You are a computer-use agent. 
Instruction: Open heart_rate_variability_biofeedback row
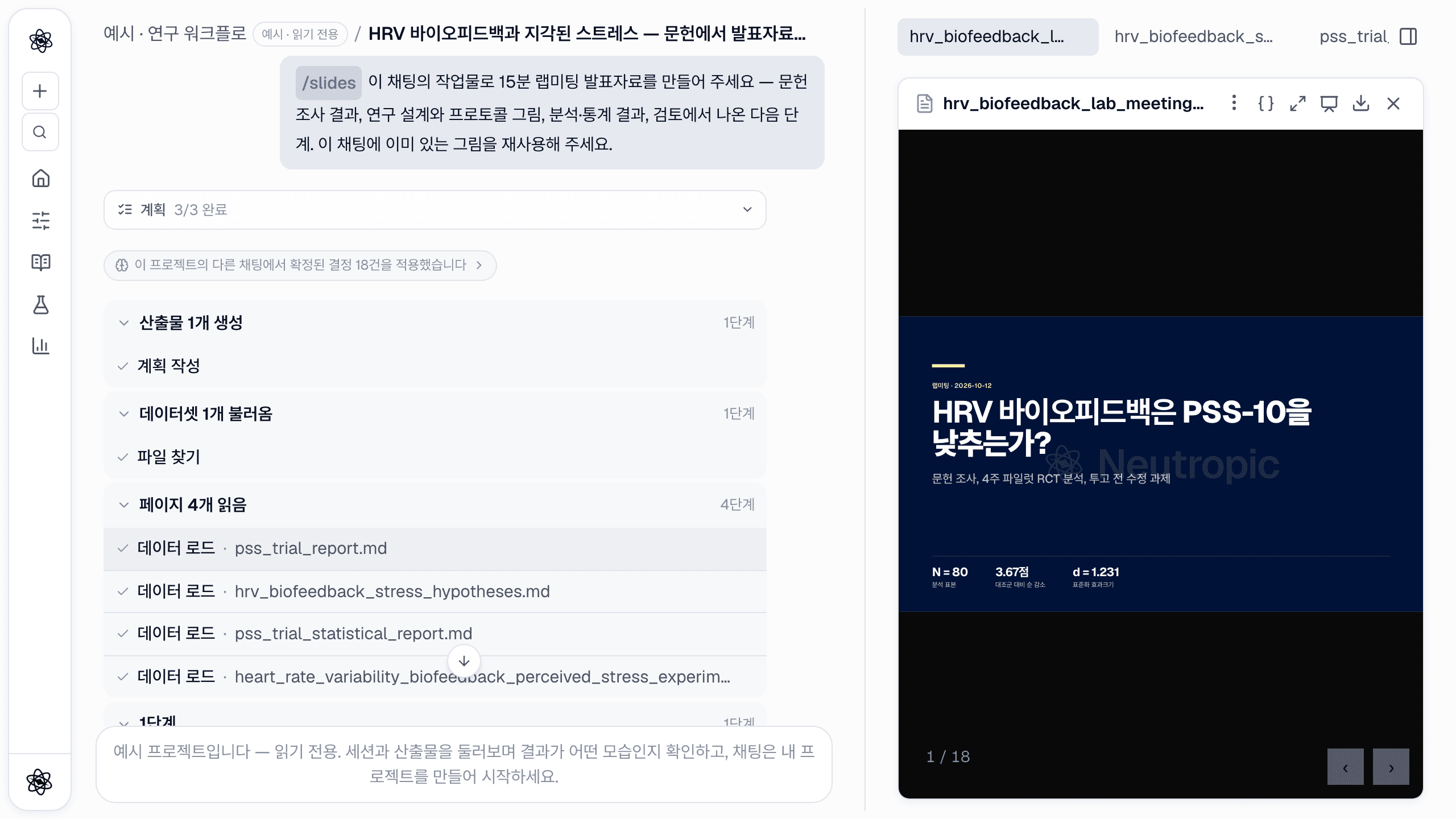point(435,677)
